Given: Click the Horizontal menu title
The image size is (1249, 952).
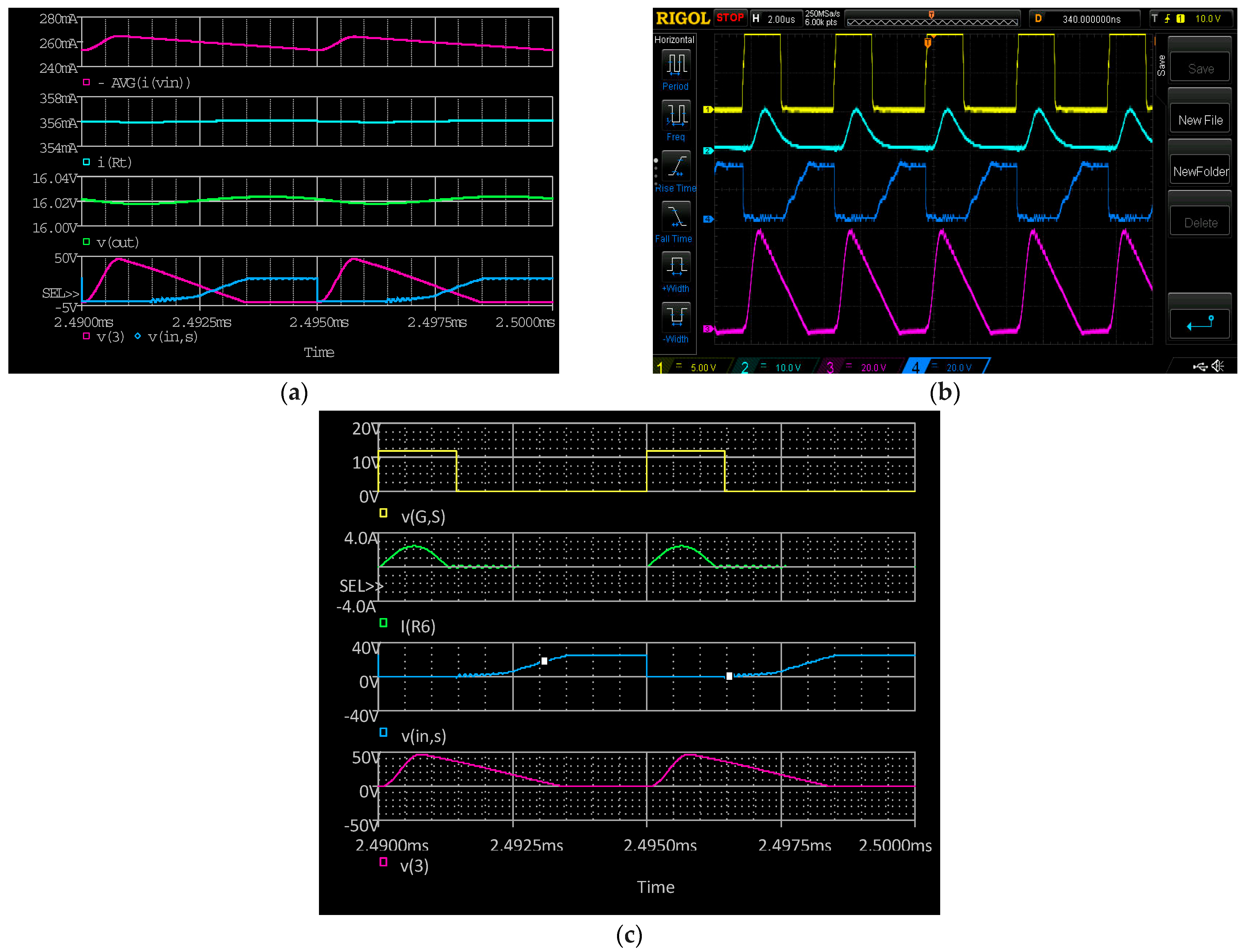Looking at the screenshot, I should 674,40.
